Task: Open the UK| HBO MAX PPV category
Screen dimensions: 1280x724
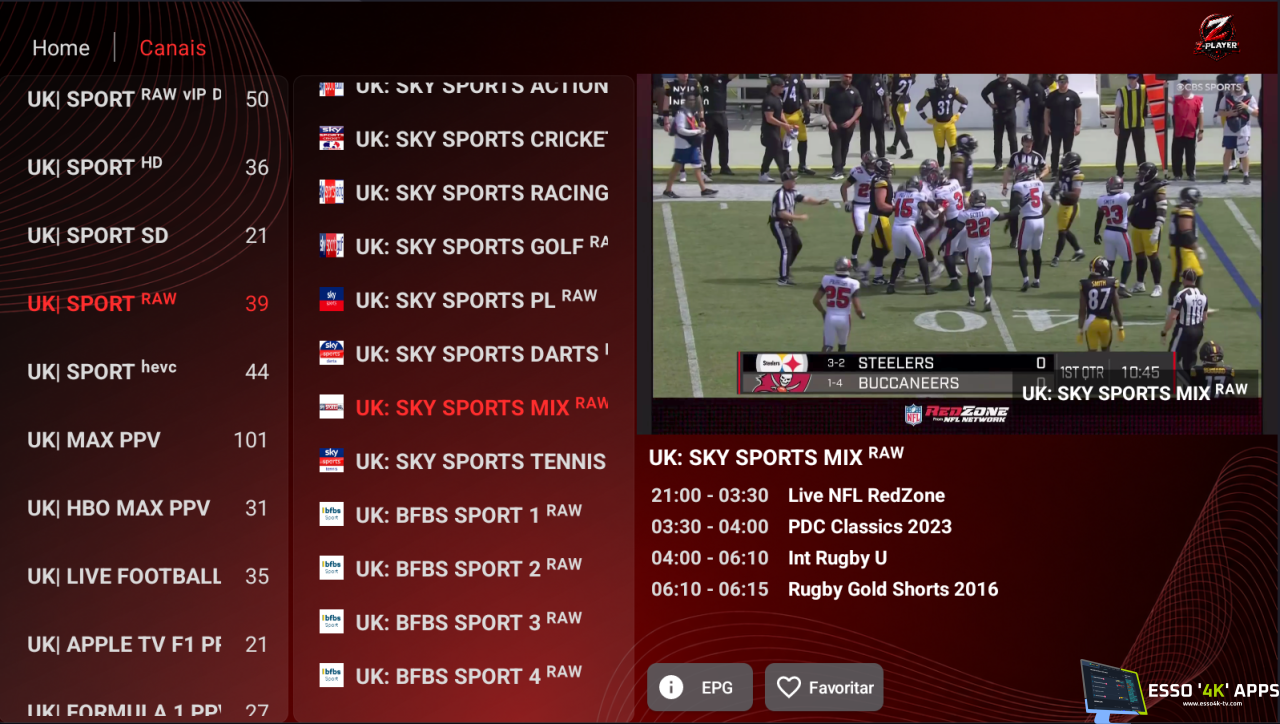Action: tap(147, 508)
